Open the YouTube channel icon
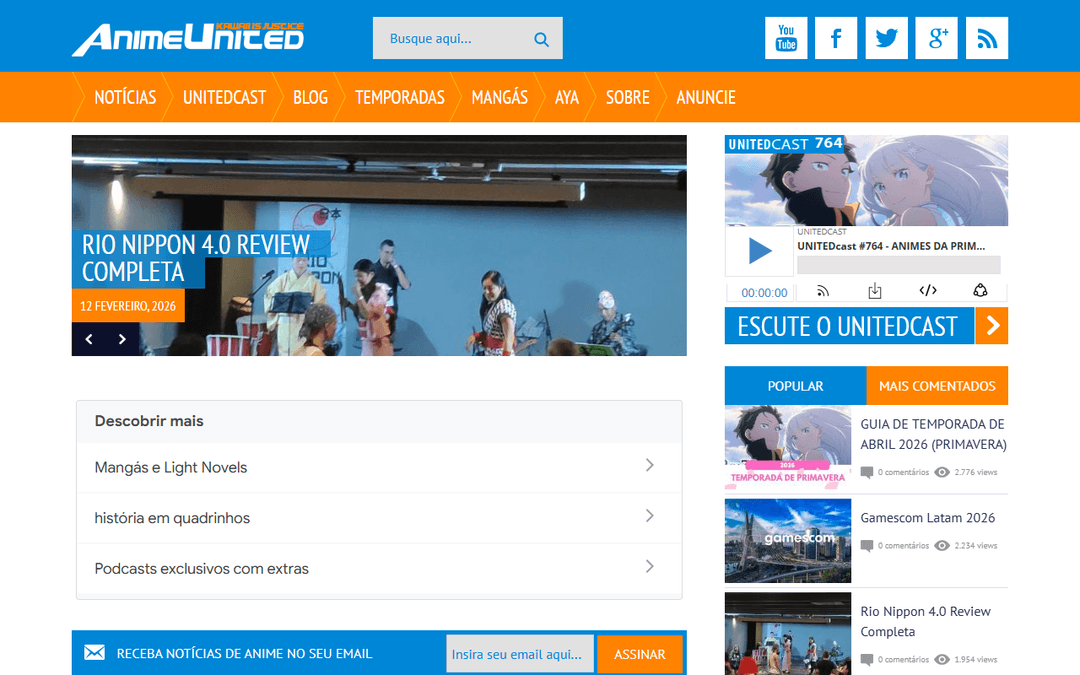Image resolution: width=1080 pixels, height=675 pixels. point(786,38)
